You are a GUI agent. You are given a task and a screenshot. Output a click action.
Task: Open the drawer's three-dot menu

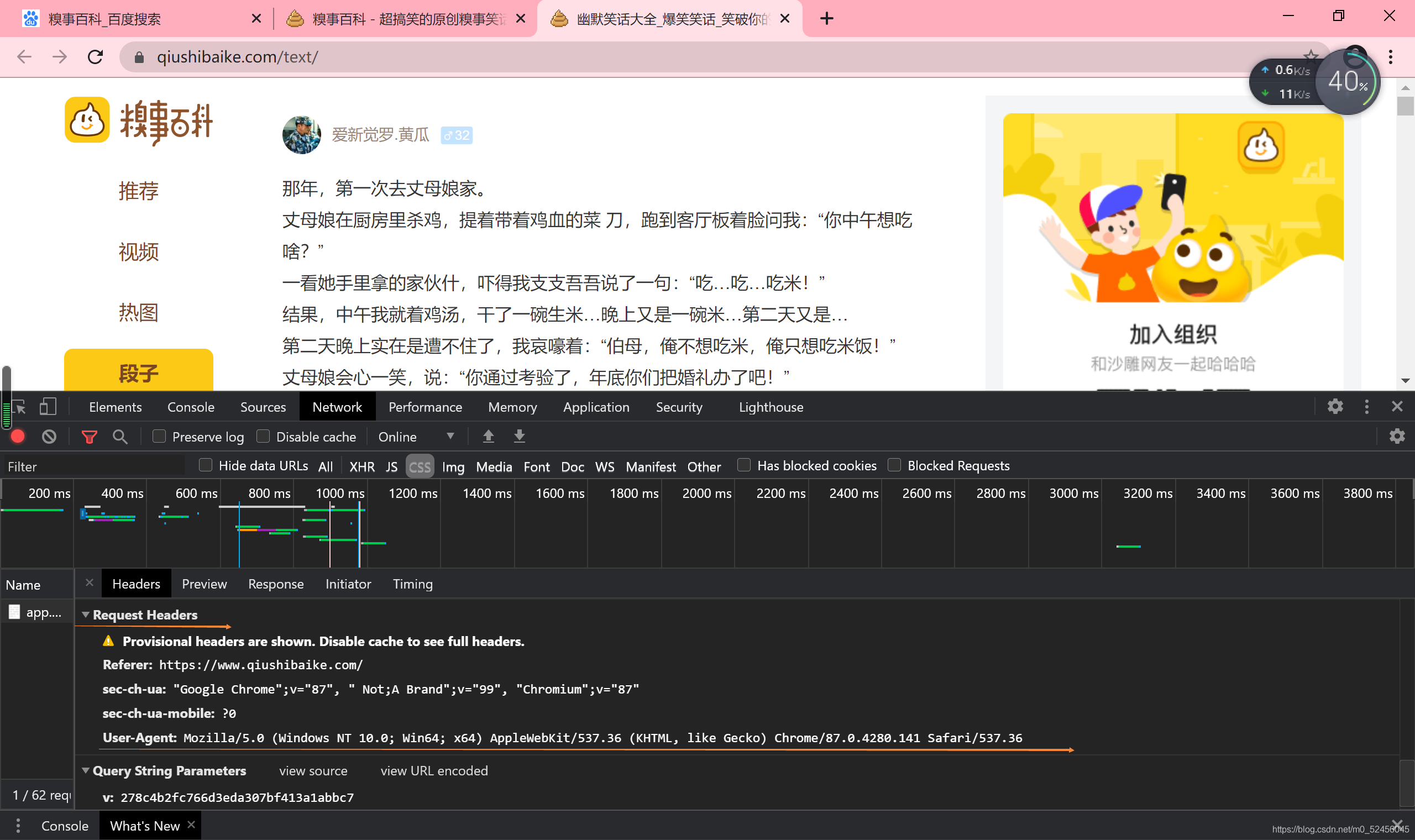(x=18, y=825)
